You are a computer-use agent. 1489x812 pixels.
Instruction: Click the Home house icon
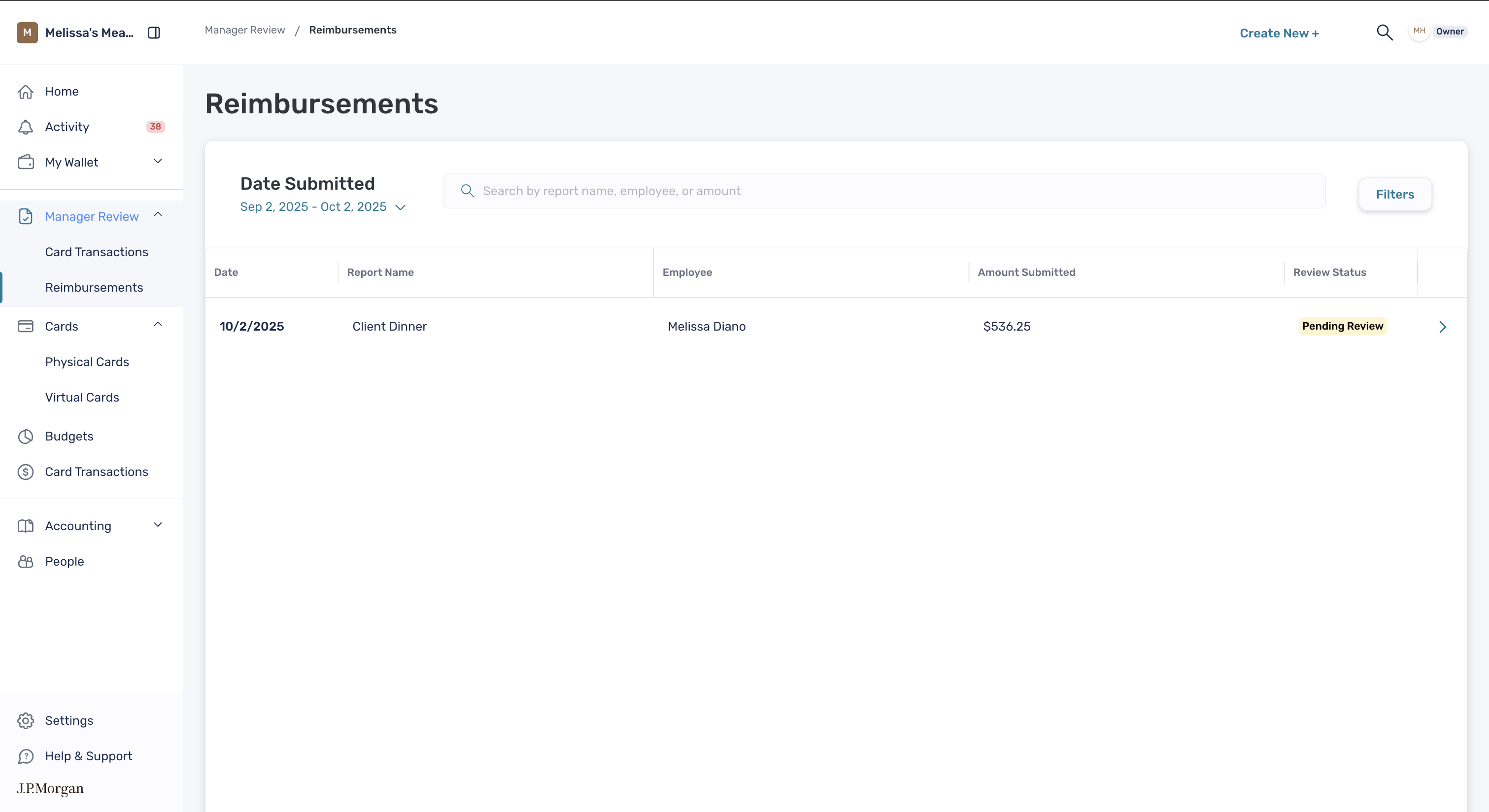[x=26, y=91]
